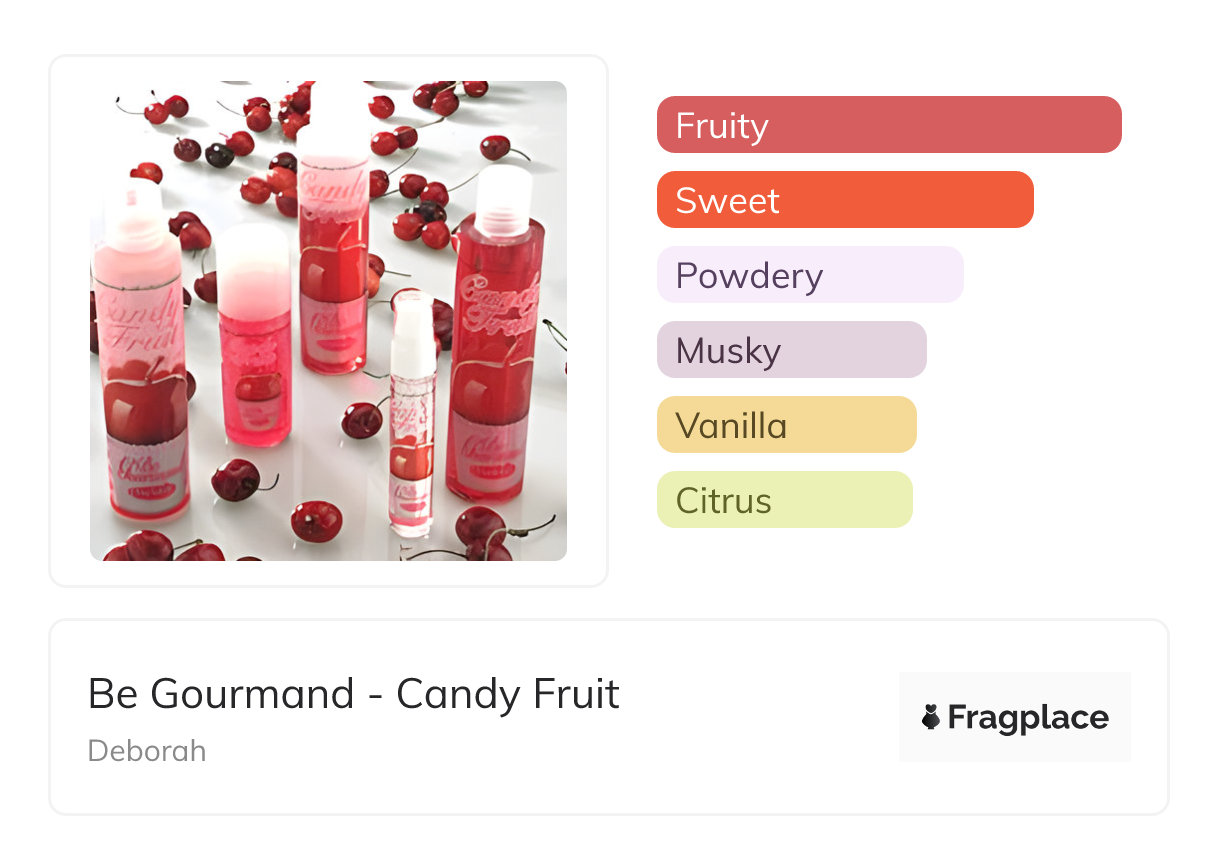Click the green Citrus accord bar
The height and width of the screenshot is (864, 1218).
point(784,500)
